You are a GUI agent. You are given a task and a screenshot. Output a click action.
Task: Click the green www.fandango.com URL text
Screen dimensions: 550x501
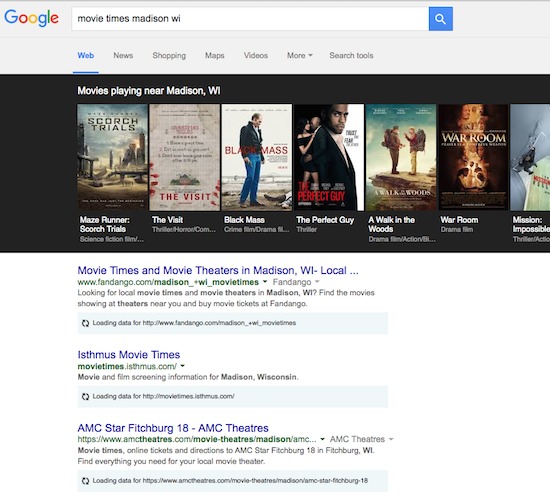coord(168,282)
